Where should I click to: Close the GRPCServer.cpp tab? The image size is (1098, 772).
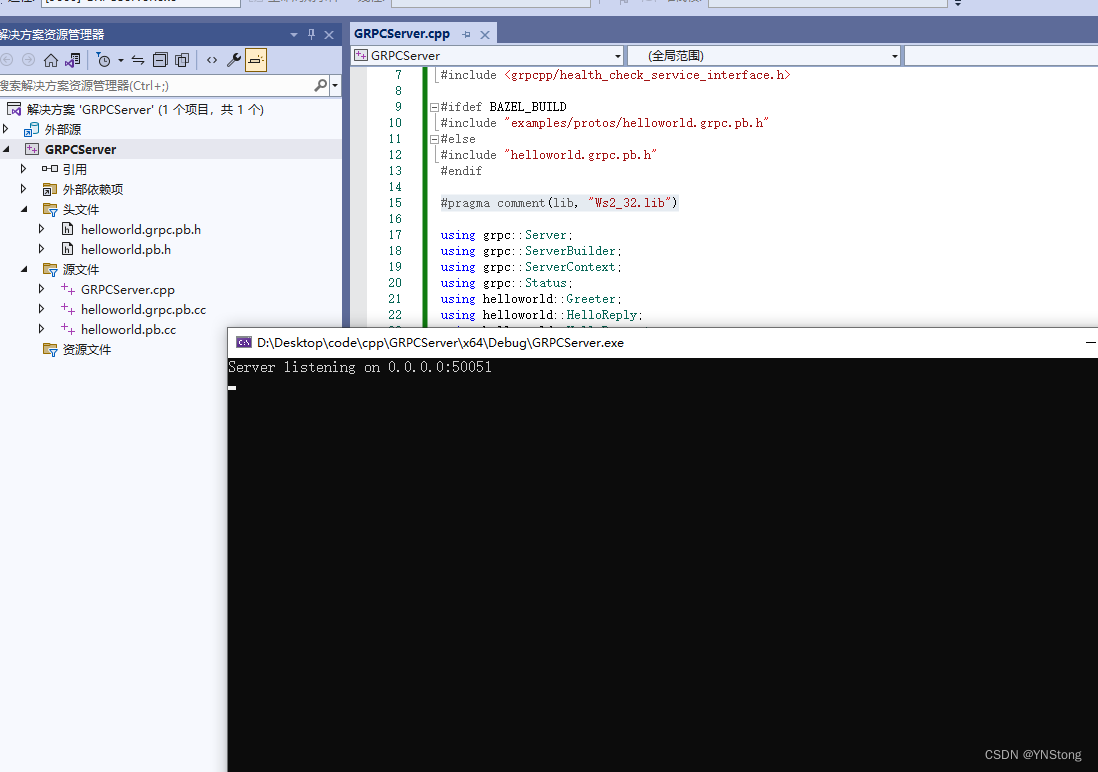coord(485,34)
